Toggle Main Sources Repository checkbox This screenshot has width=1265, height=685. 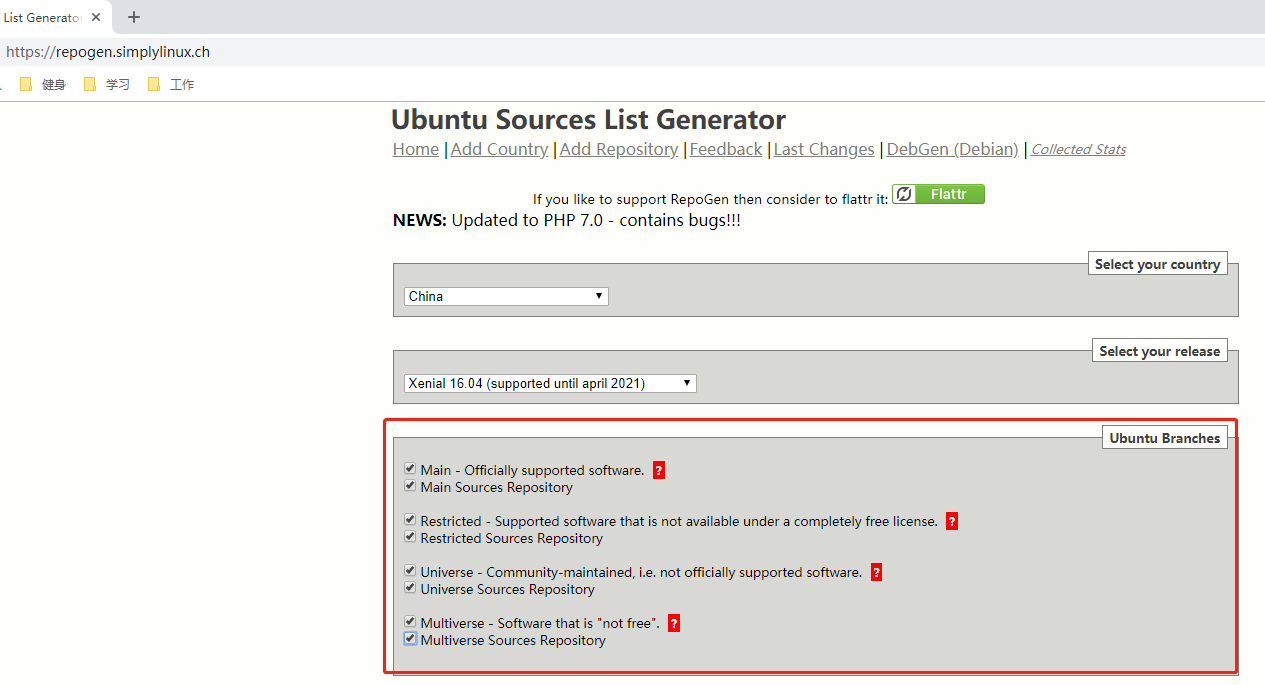(x=410, y=485)
